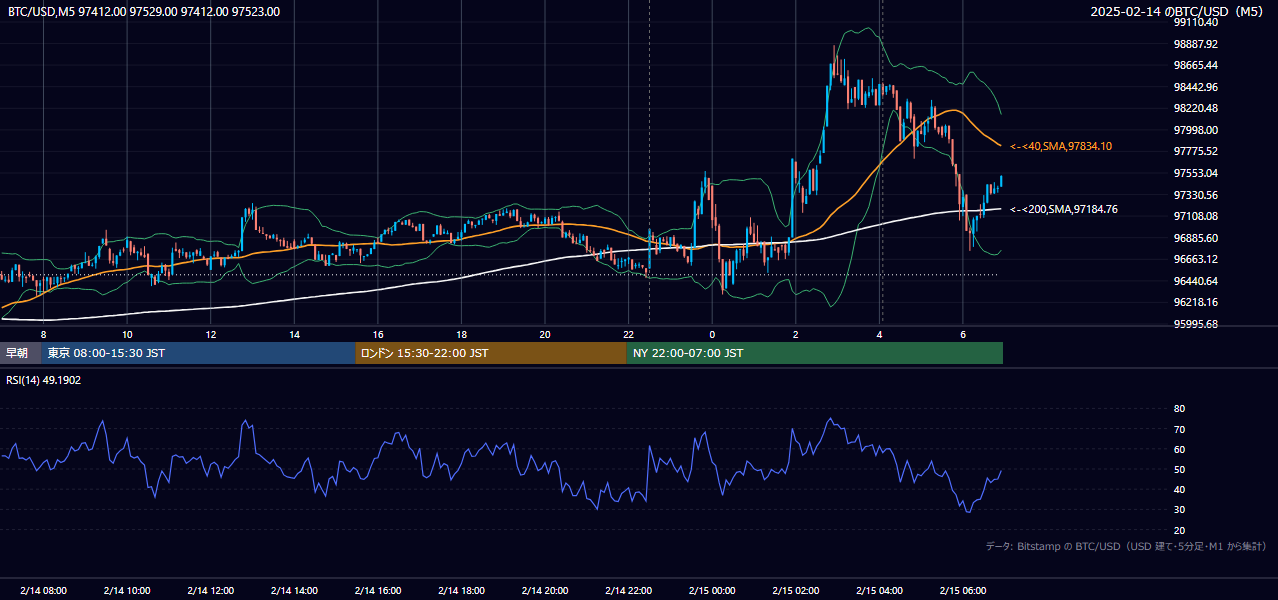Click hour label 12 on price chart axis
Image resolution: width=1278 pixels, height=600 pixels.
click(x=211, y=334)
